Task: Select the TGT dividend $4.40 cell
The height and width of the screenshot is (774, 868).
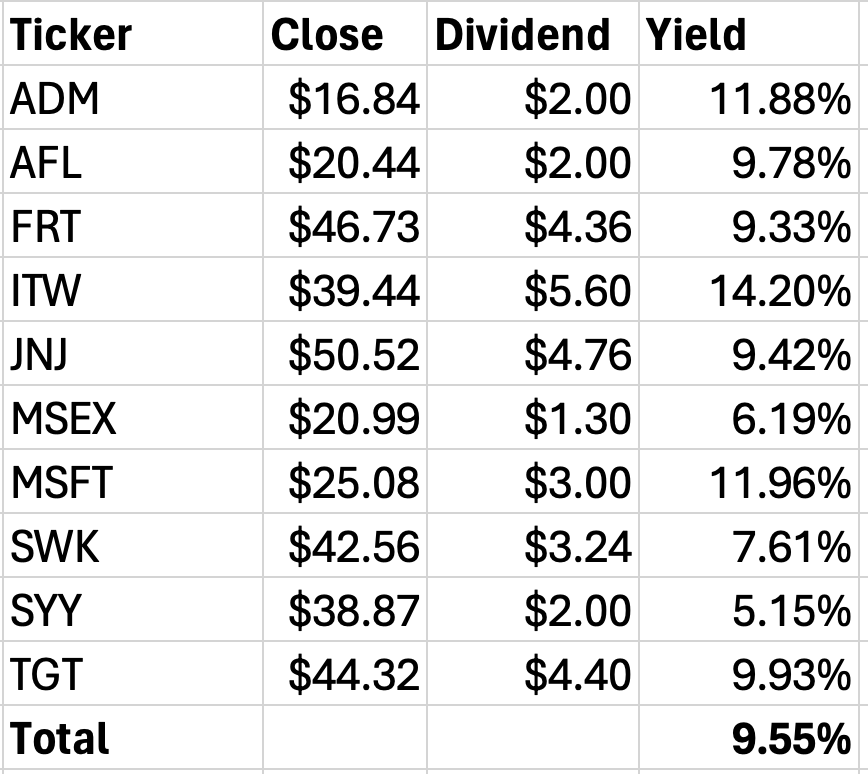Action: pos(533,673)
